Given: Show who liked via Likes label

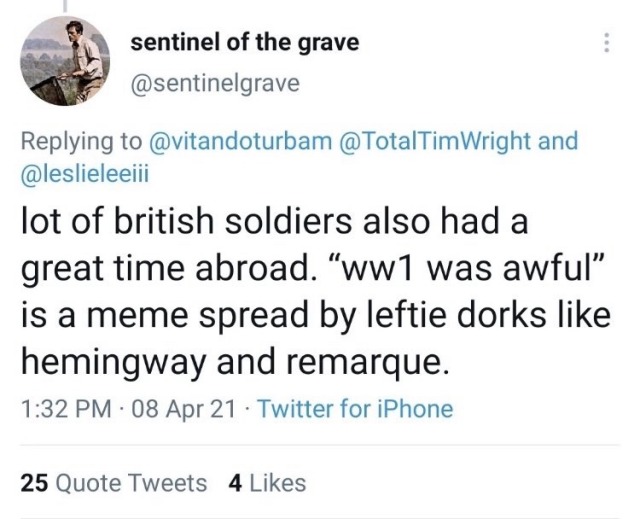Looking at the screenshot, I should point(275,483).
